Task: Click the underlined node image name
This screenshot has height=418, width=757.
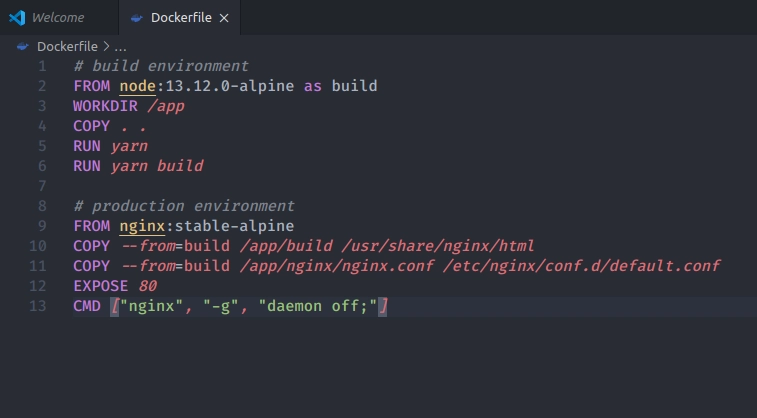Action: coord(138,86)
